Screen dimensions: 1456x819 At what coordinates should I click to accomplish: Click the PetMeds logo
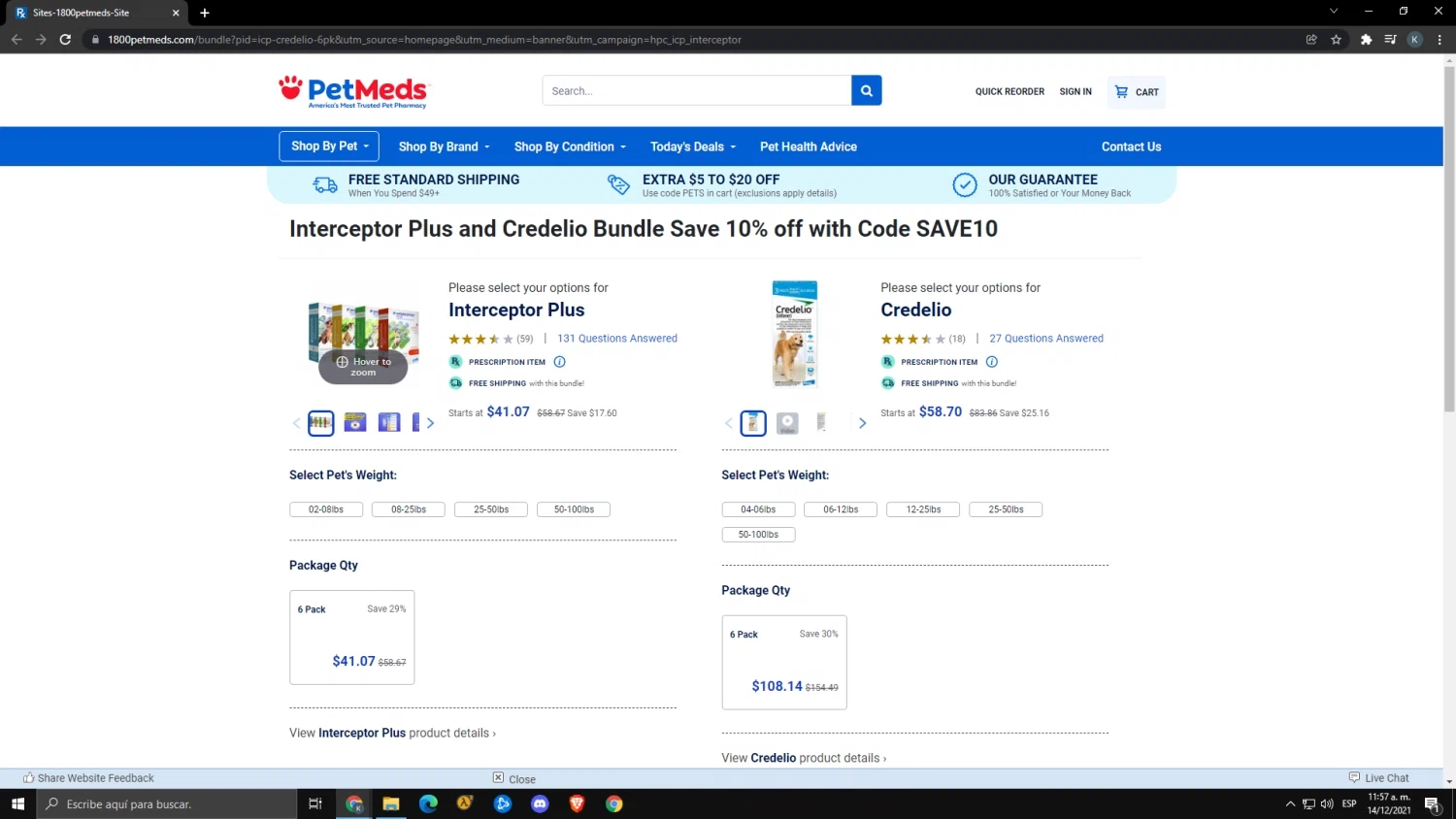point(353,91)
